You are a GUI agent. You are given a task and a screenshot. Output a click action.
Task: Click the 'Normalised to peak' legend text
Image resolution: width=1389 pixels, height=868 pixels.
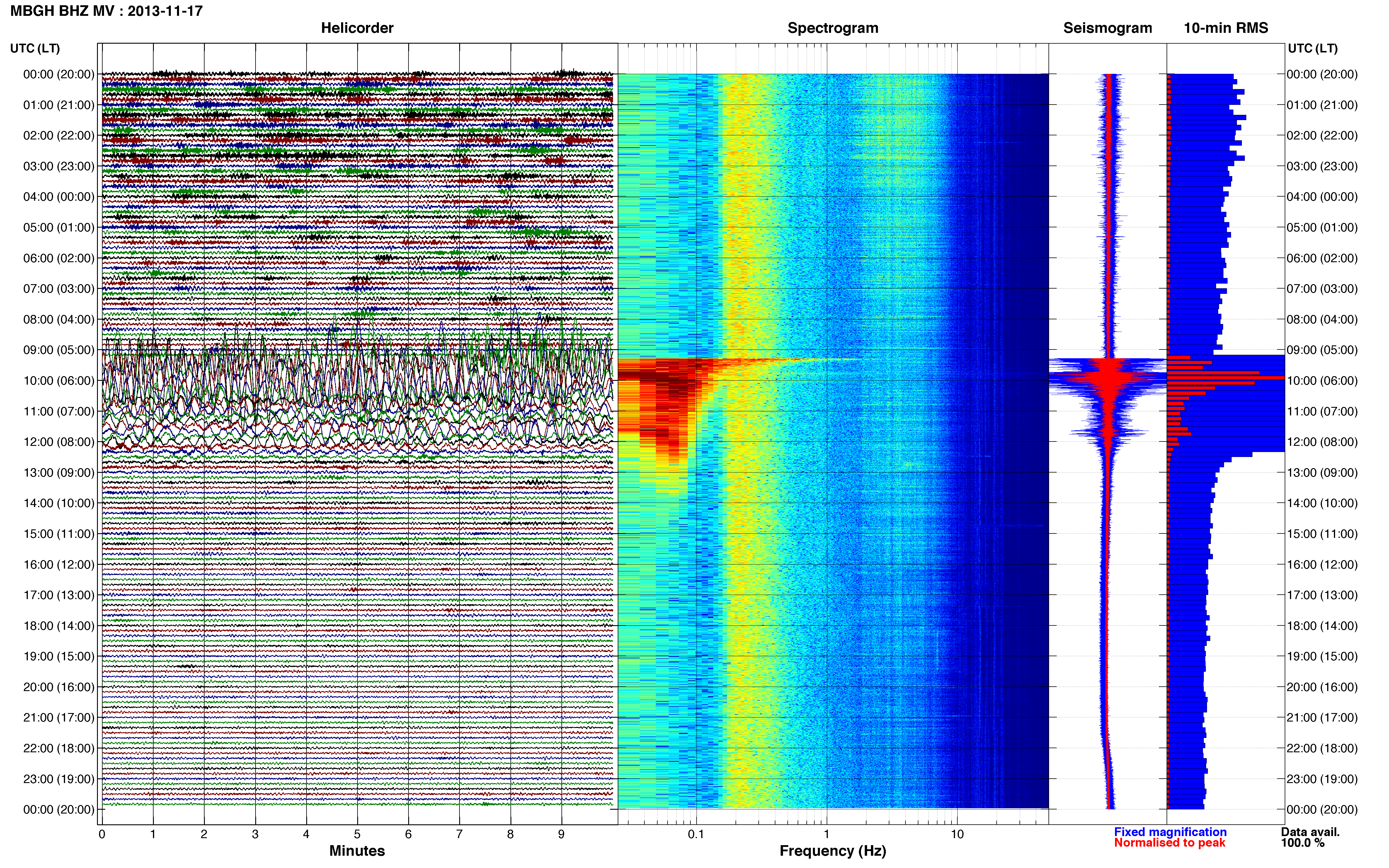[1170, 843]
